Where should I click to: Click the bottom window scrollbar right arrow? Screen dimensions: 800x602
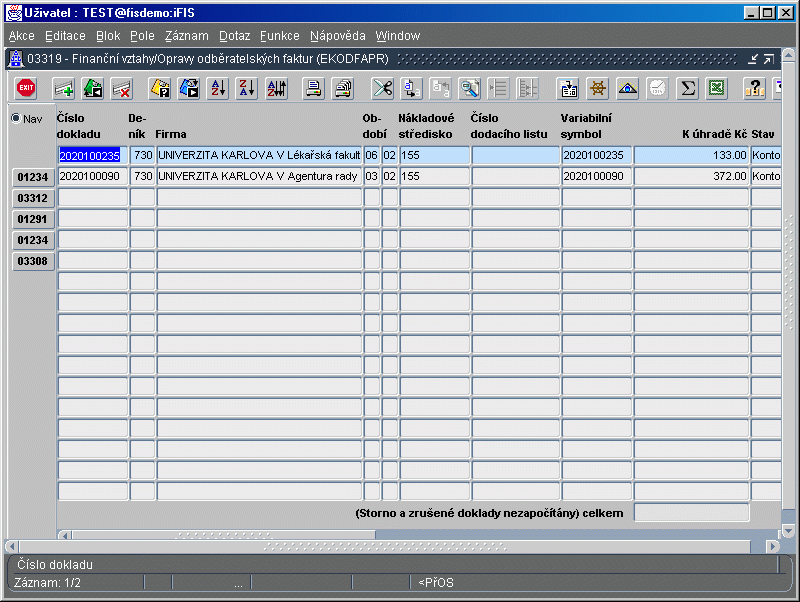tap(773, 546)
